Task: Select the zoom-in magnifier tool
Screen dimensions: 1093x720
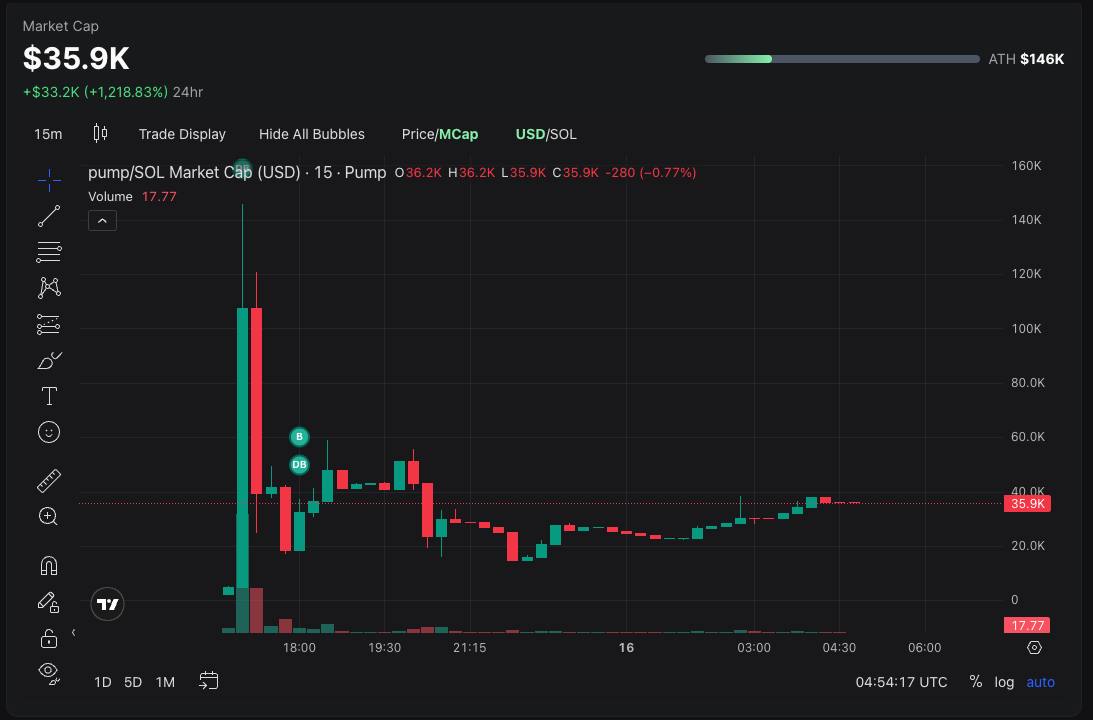Action: [48, 516]
